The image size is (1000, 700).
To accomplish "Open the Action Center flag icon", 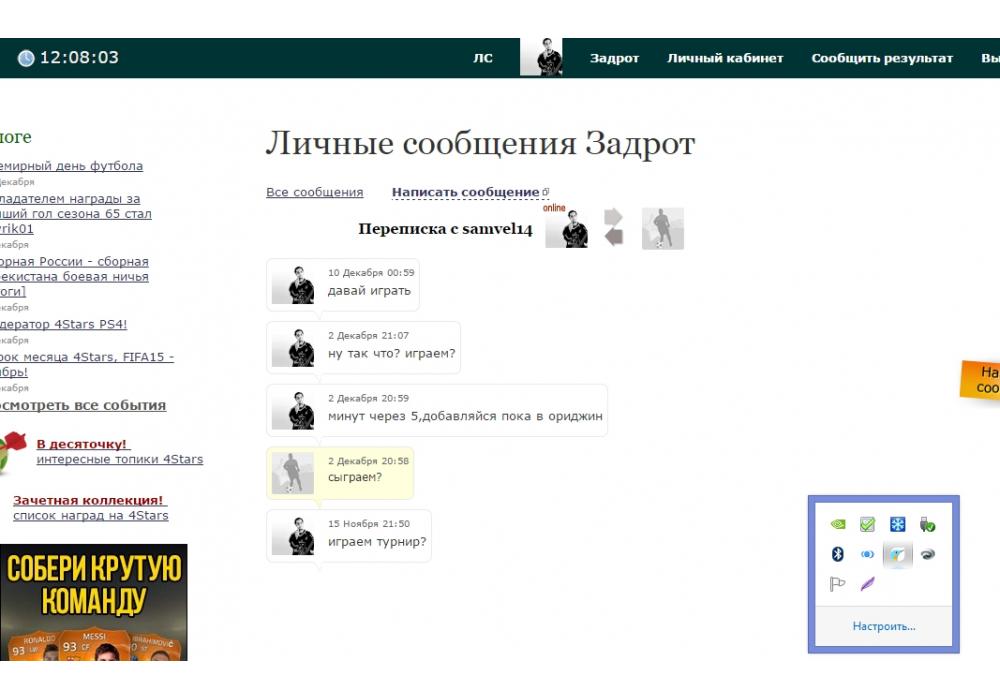I will click(x=838, y=584).
